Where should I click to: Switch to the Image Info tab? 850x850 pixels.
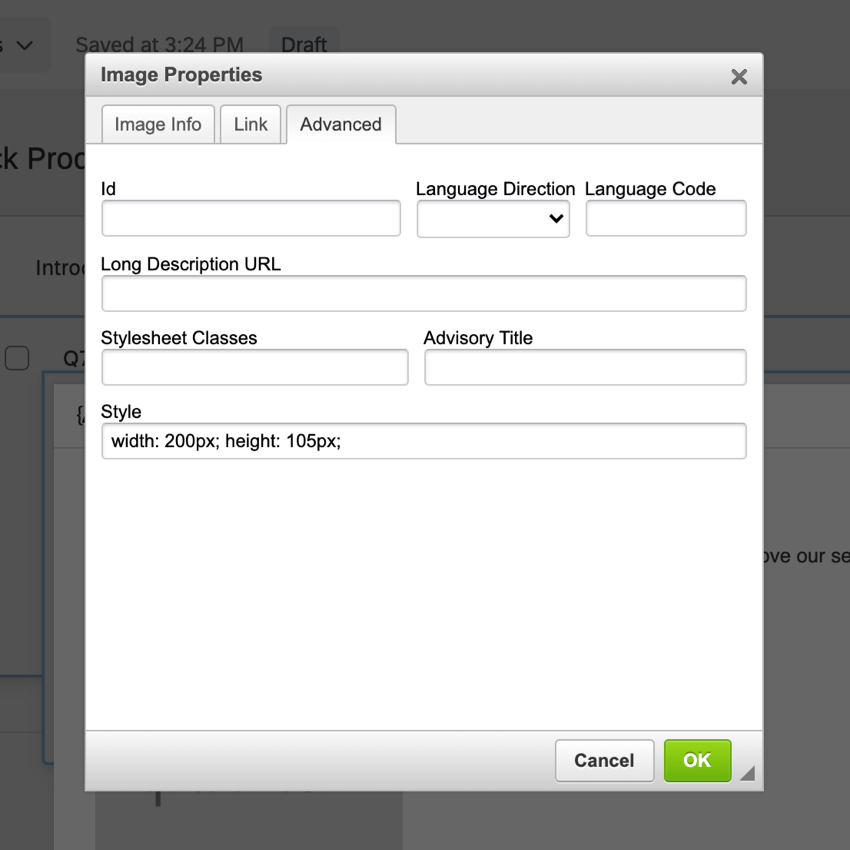pos(157,124)
